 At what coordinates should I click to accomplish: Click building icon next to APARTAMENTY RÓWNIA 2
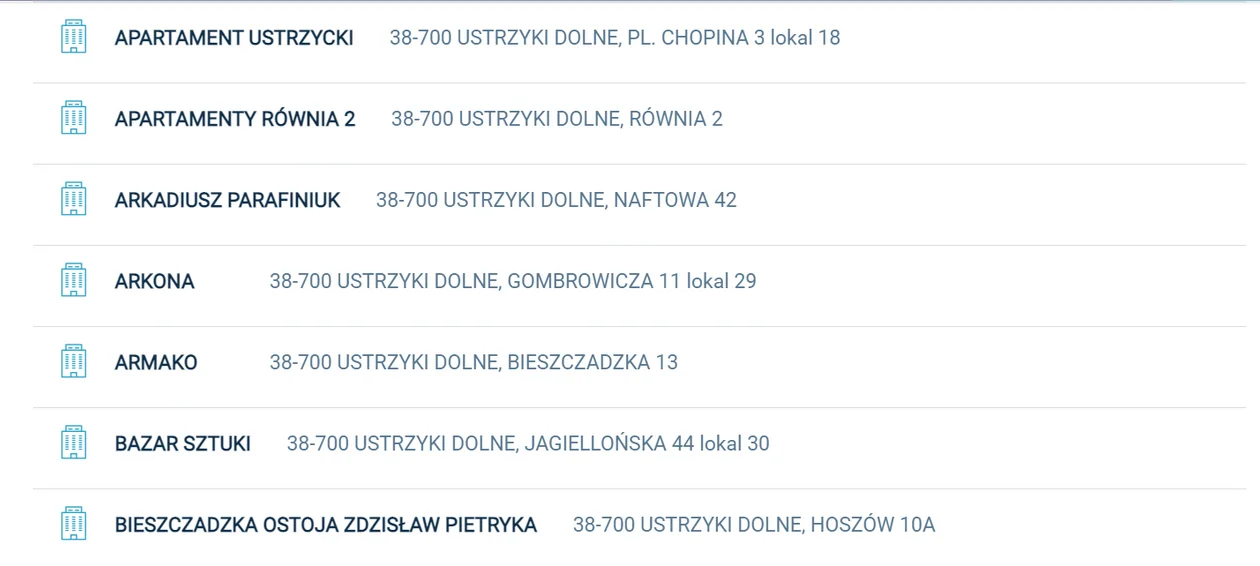[73, 118]
